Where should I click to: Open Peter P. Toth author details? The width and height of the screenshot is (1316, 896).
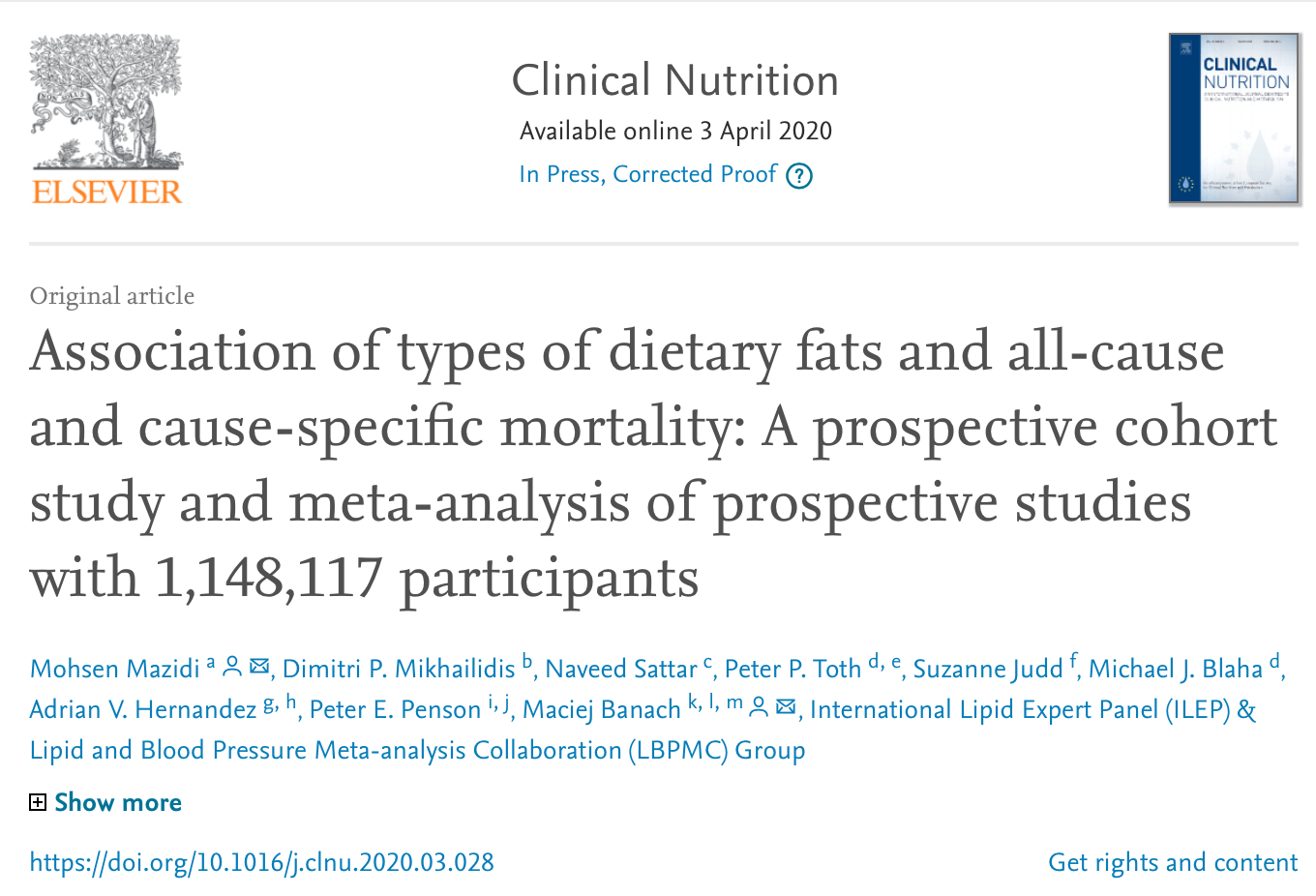click(793, 669)
